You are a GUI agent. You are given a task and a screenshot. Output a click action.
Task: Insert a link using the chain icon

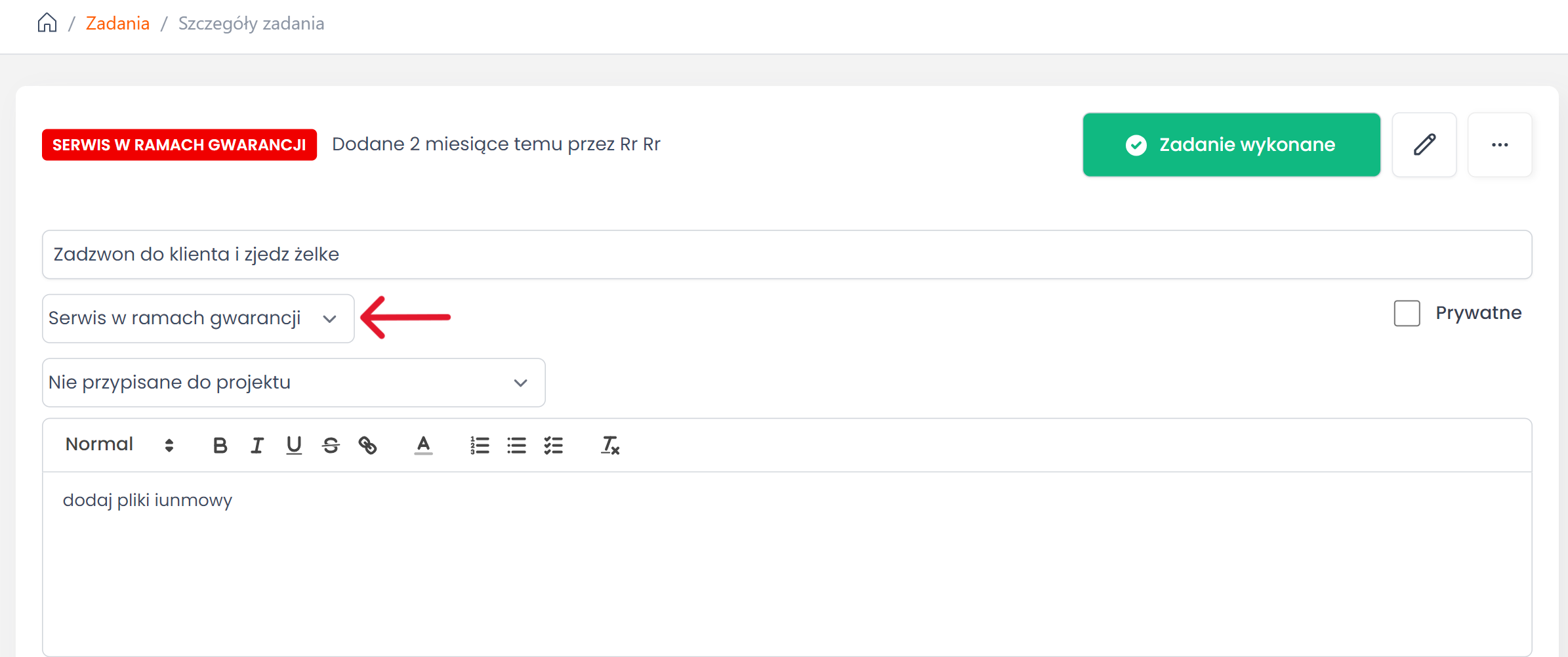click(367, 446)
